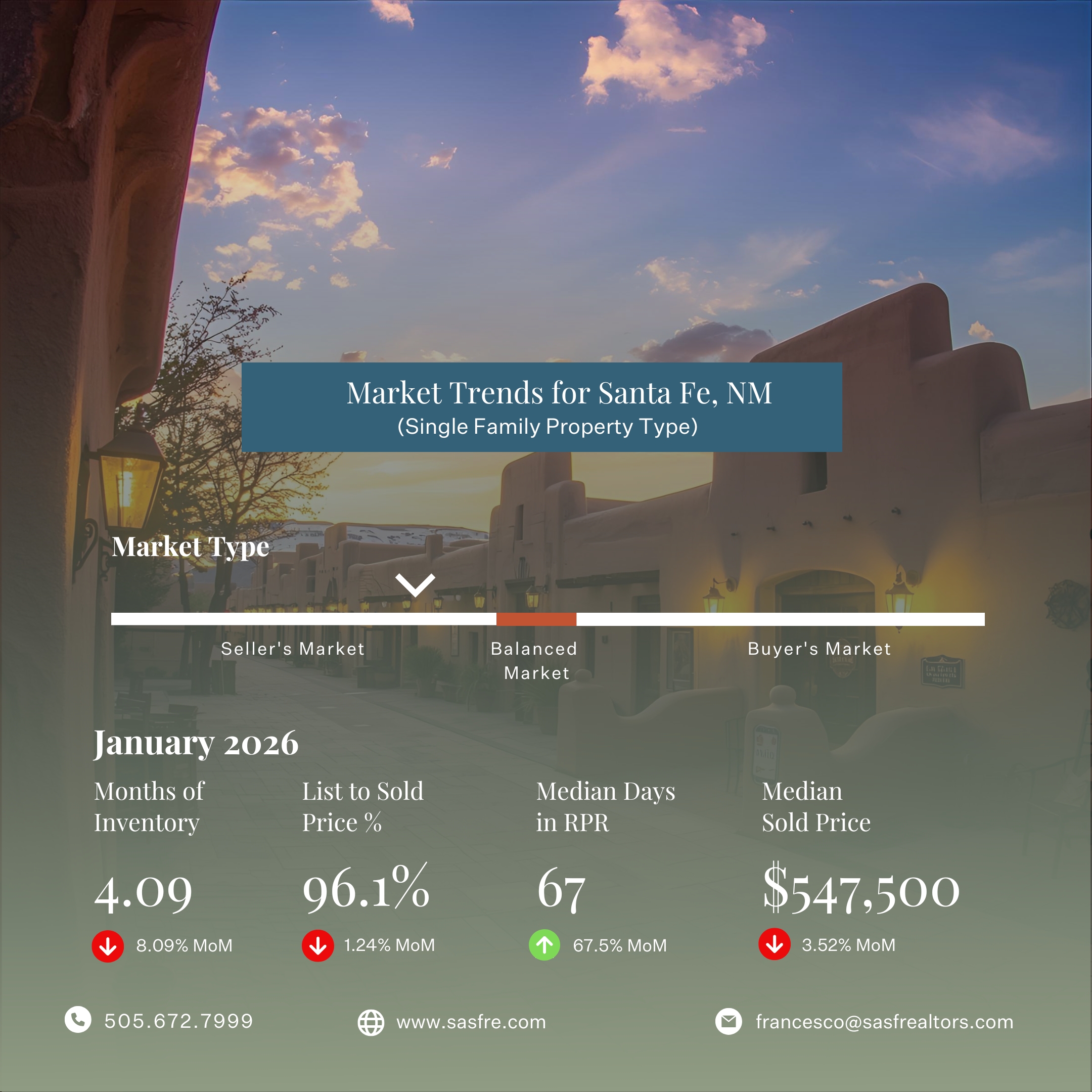Click the Market Type section heading
This screenshot has width=1092, height=1092.
coord(191,547)
